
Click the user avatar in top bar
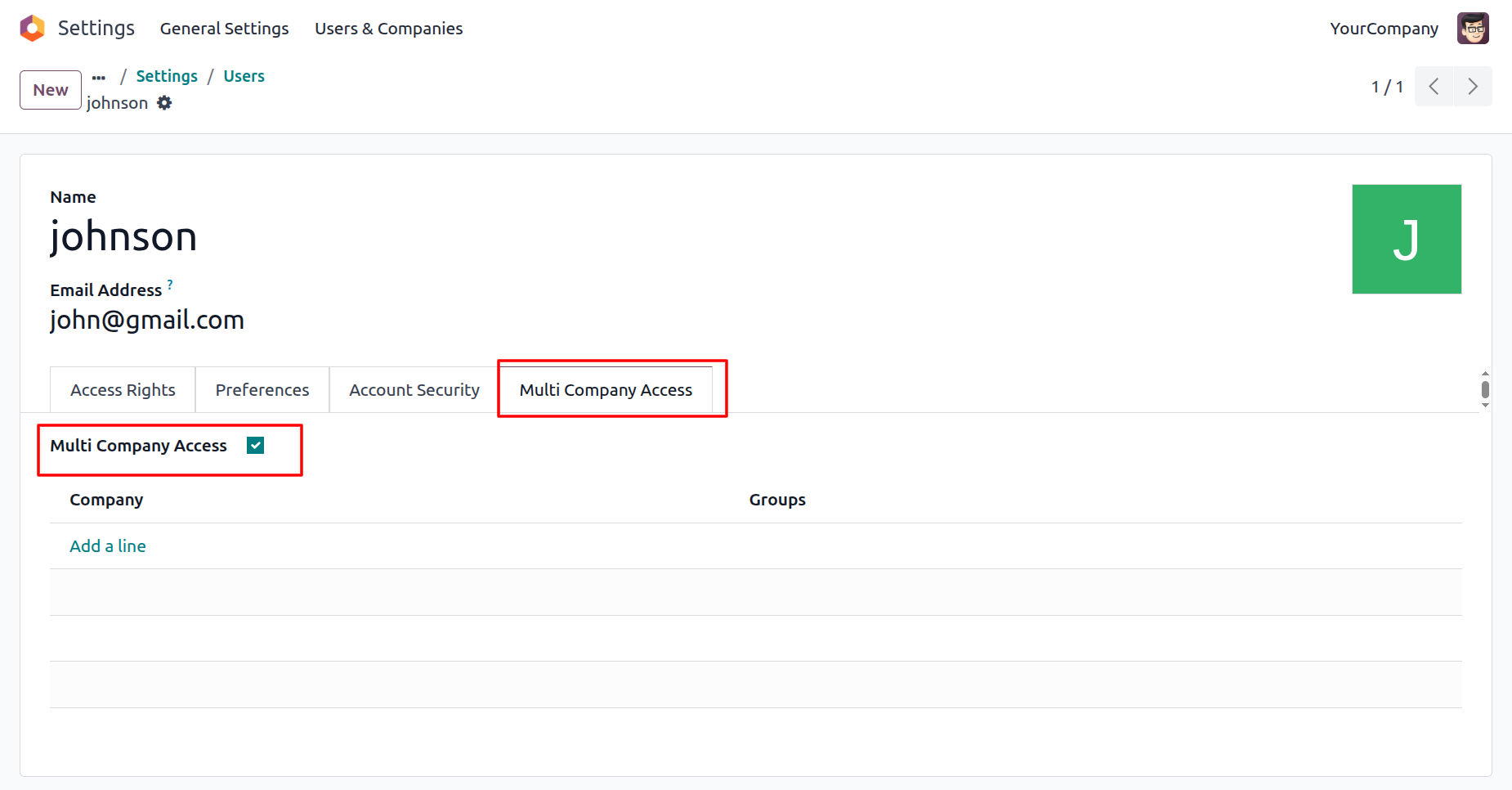(1473, 29)
